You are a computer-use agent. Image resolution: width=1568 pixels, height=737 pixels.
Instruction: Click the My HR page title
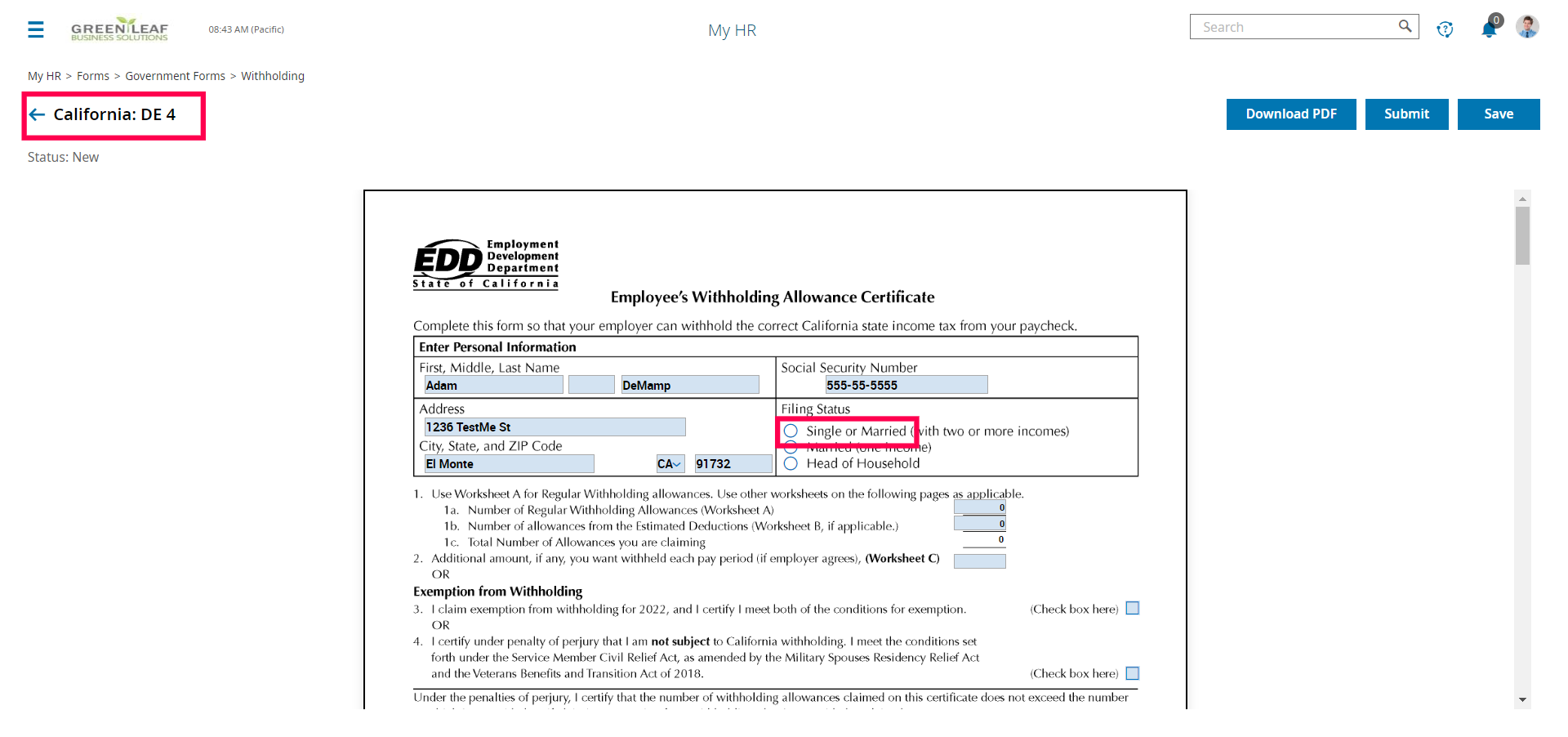732,30
